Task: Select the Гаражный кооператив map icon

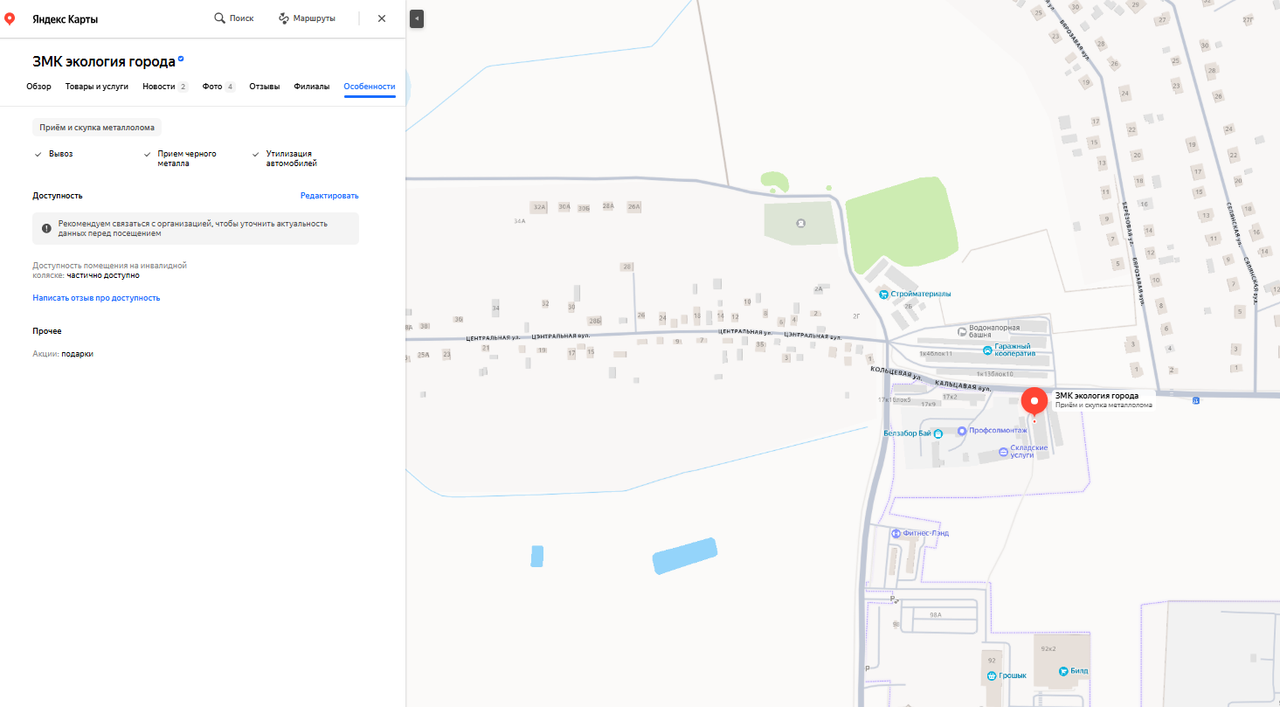Action: [x=988, y=350]
